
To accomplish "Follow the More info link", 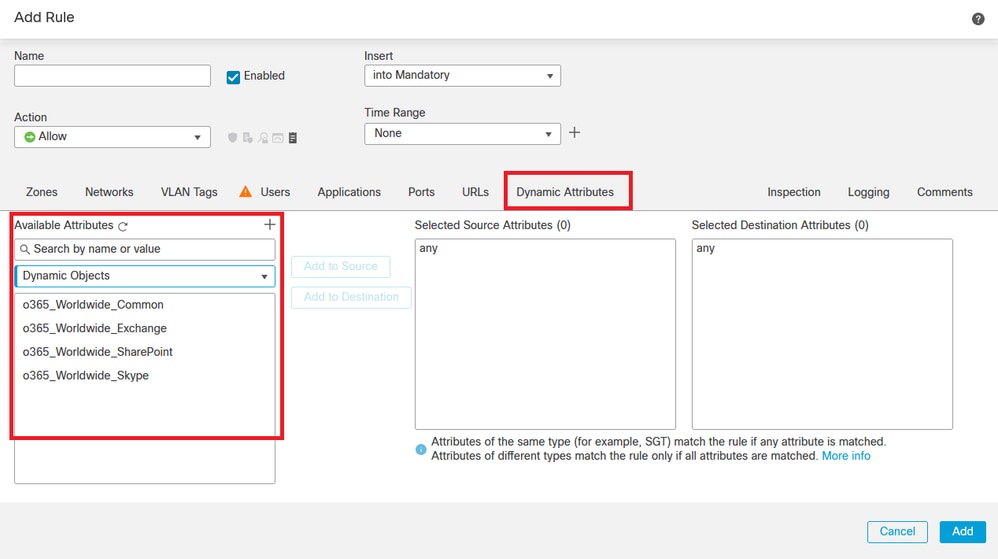I will coord(846,456).
